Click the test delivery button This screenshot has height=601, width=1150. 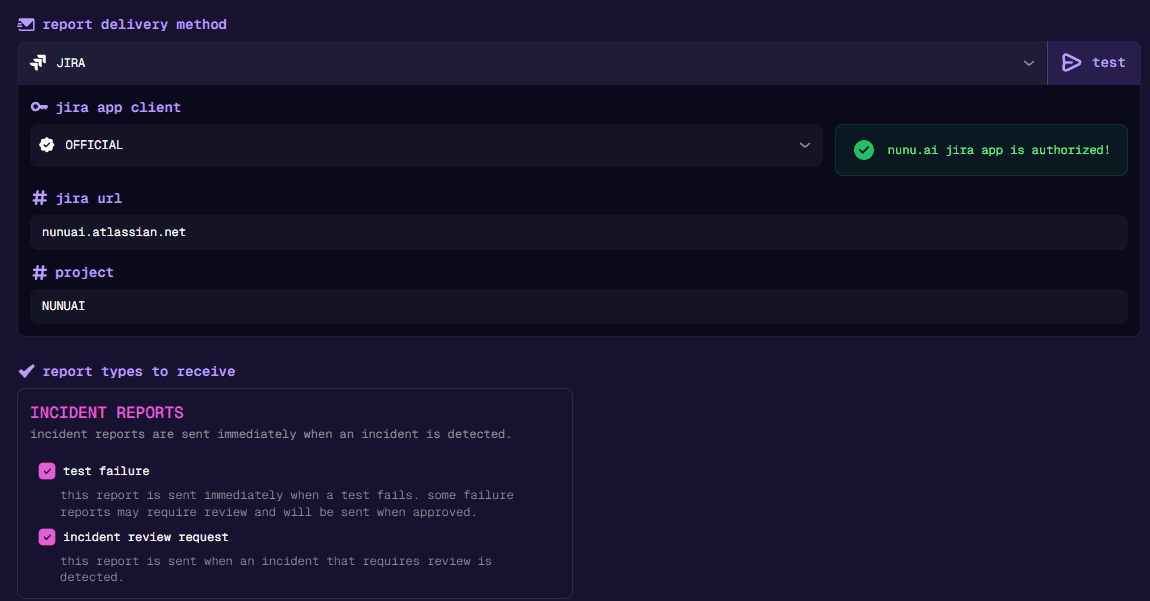(1094, 63)
